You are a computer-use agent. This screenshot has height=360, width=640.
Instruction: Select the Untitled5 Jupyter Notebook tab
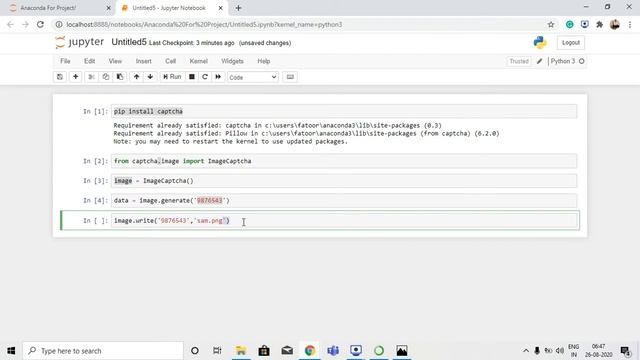click(171, 8)
